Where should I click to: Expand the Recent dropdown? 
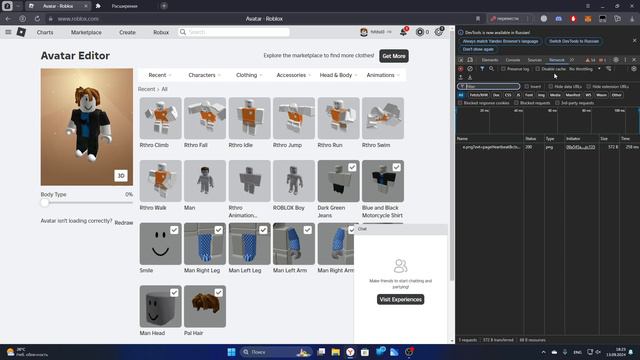[x=160, y=75]
